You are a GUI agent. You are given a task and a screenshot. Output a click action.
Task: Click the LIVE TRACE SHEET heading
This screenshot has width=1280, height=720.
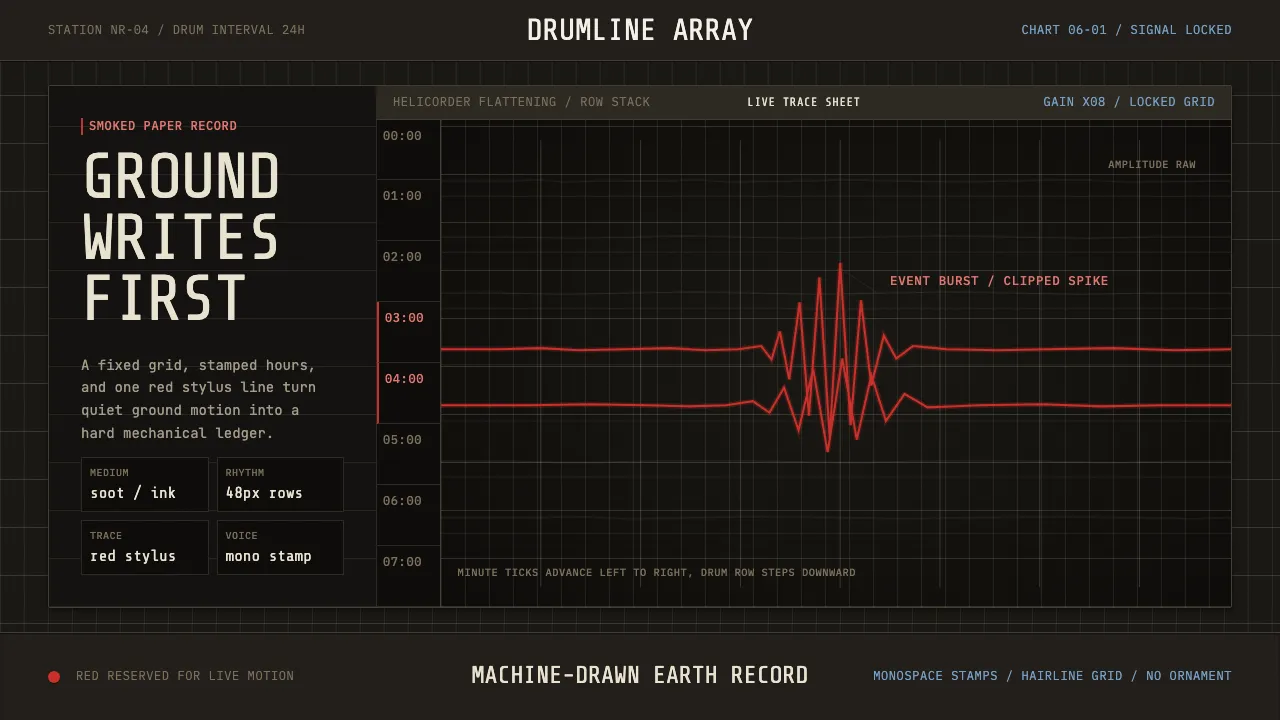[x=803, y=102]
